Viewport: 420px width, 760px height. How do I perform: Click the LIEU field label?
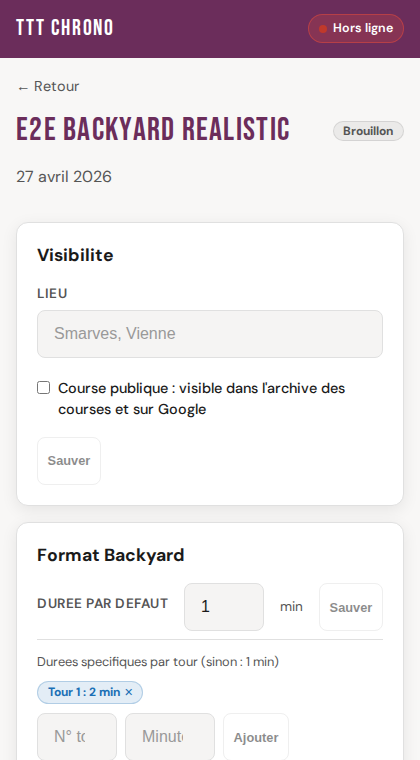[52, 294]
